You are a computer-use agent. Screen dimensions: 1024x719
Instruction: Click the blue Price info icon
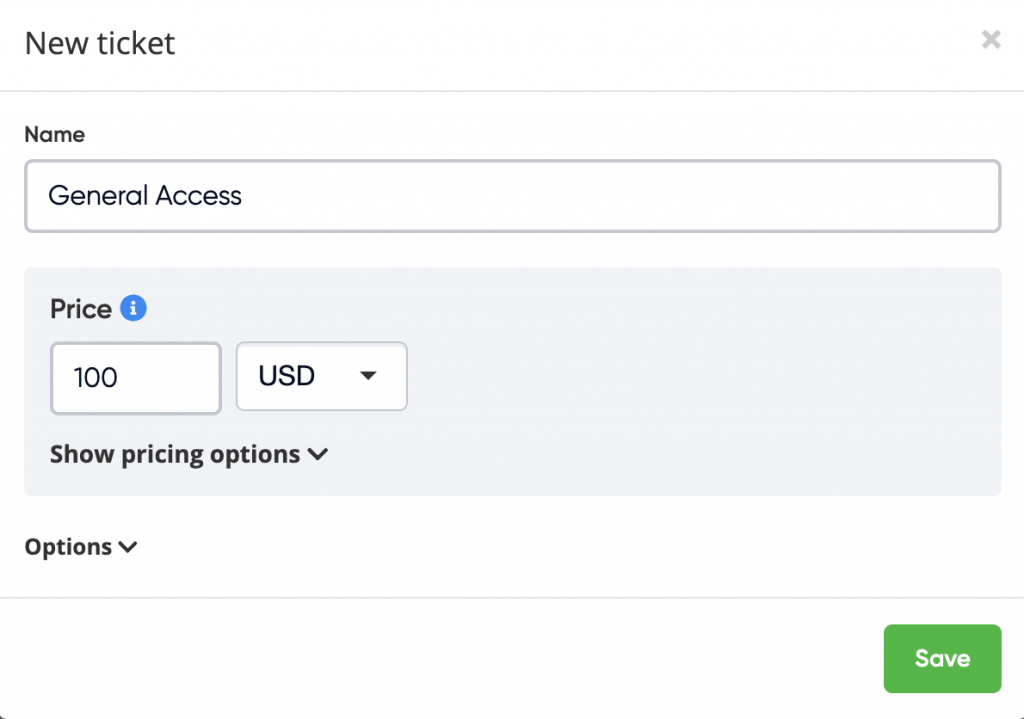tap(133, 309)
